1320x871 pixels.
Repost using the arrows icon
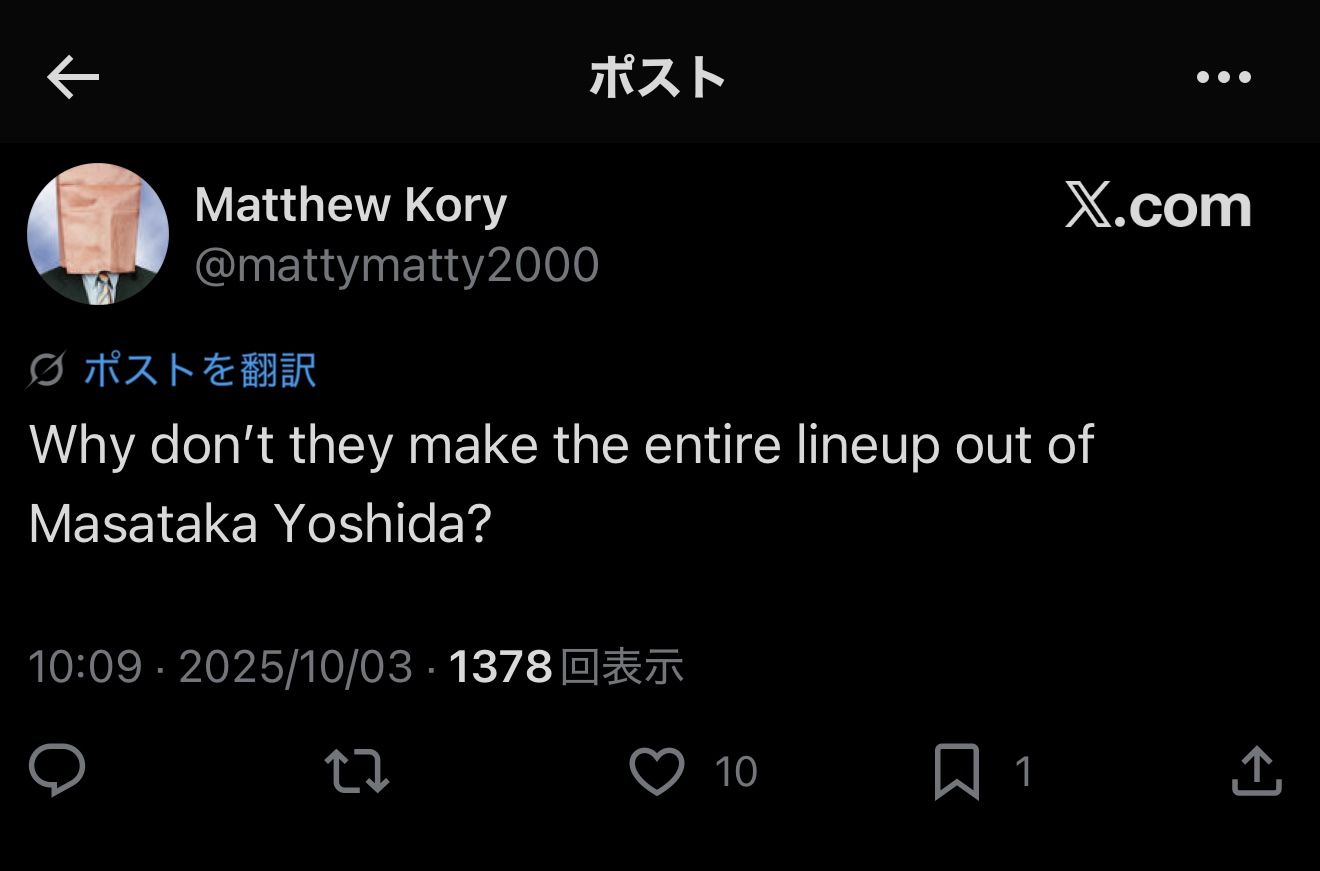[x=357, y=772]
